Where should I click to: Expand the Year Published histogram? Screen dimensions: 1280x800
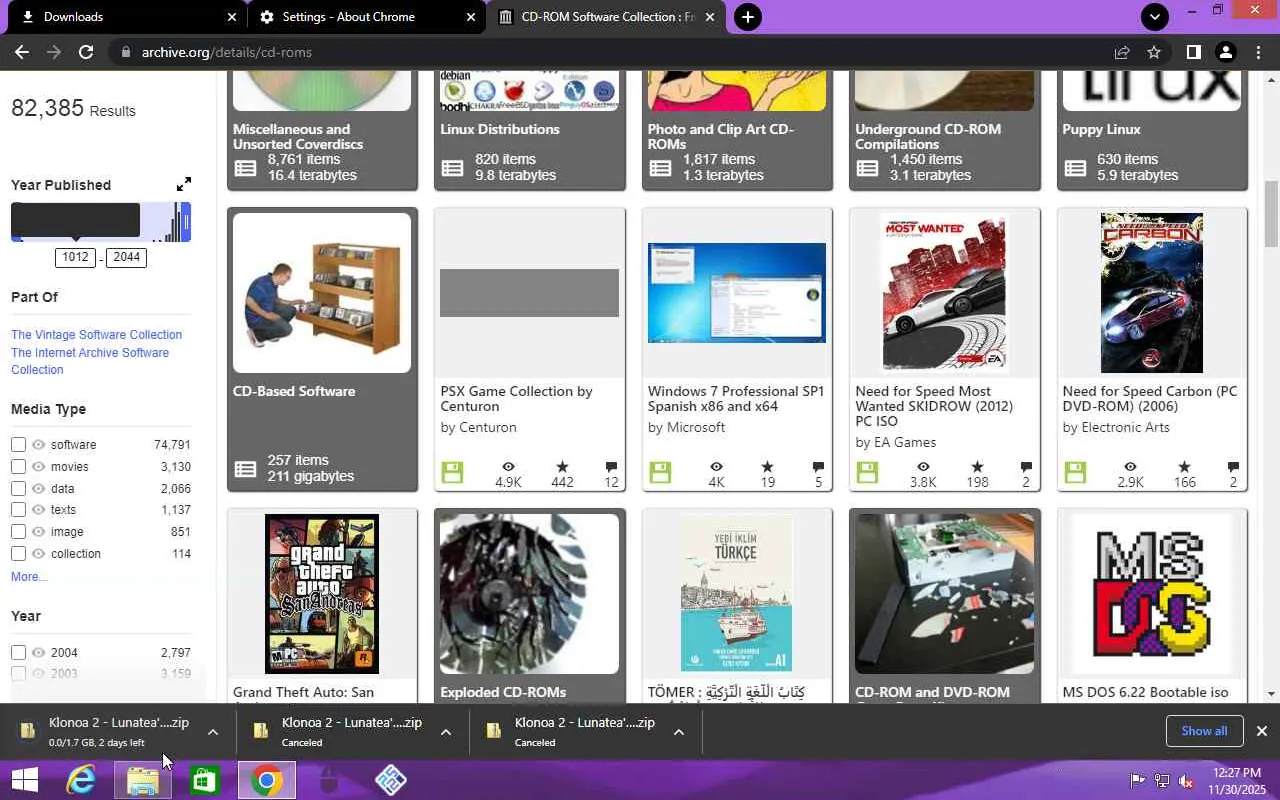184,184
